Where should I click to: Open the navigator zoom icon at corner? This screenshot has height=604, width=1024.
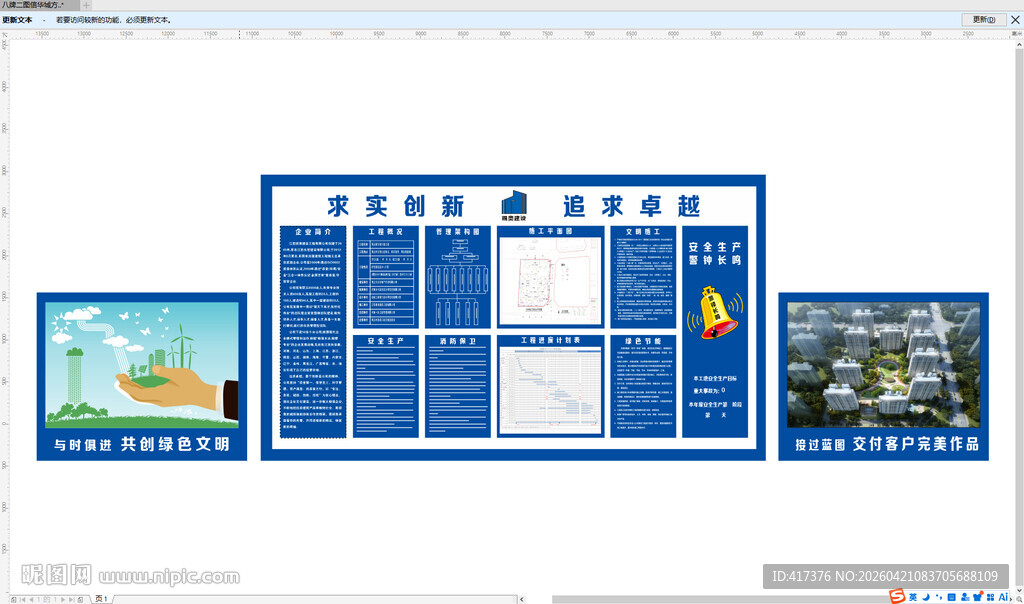(x=1018, y=599)
